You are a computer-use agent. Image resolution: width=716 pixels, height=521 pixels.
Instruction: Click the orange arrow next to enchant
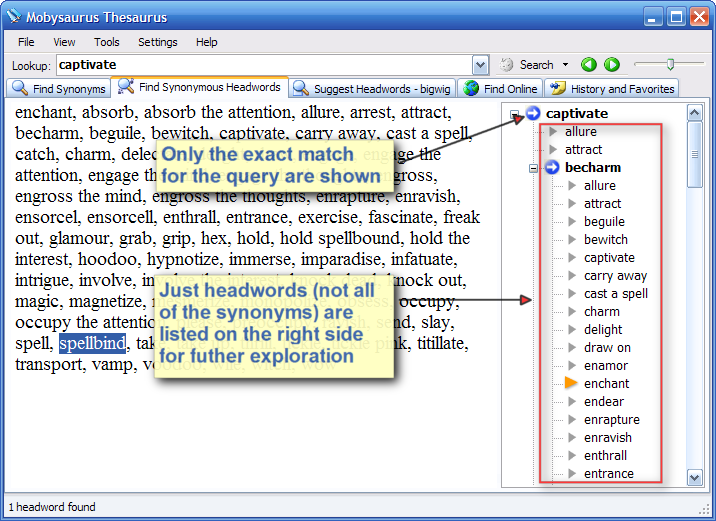coord(571,383)
